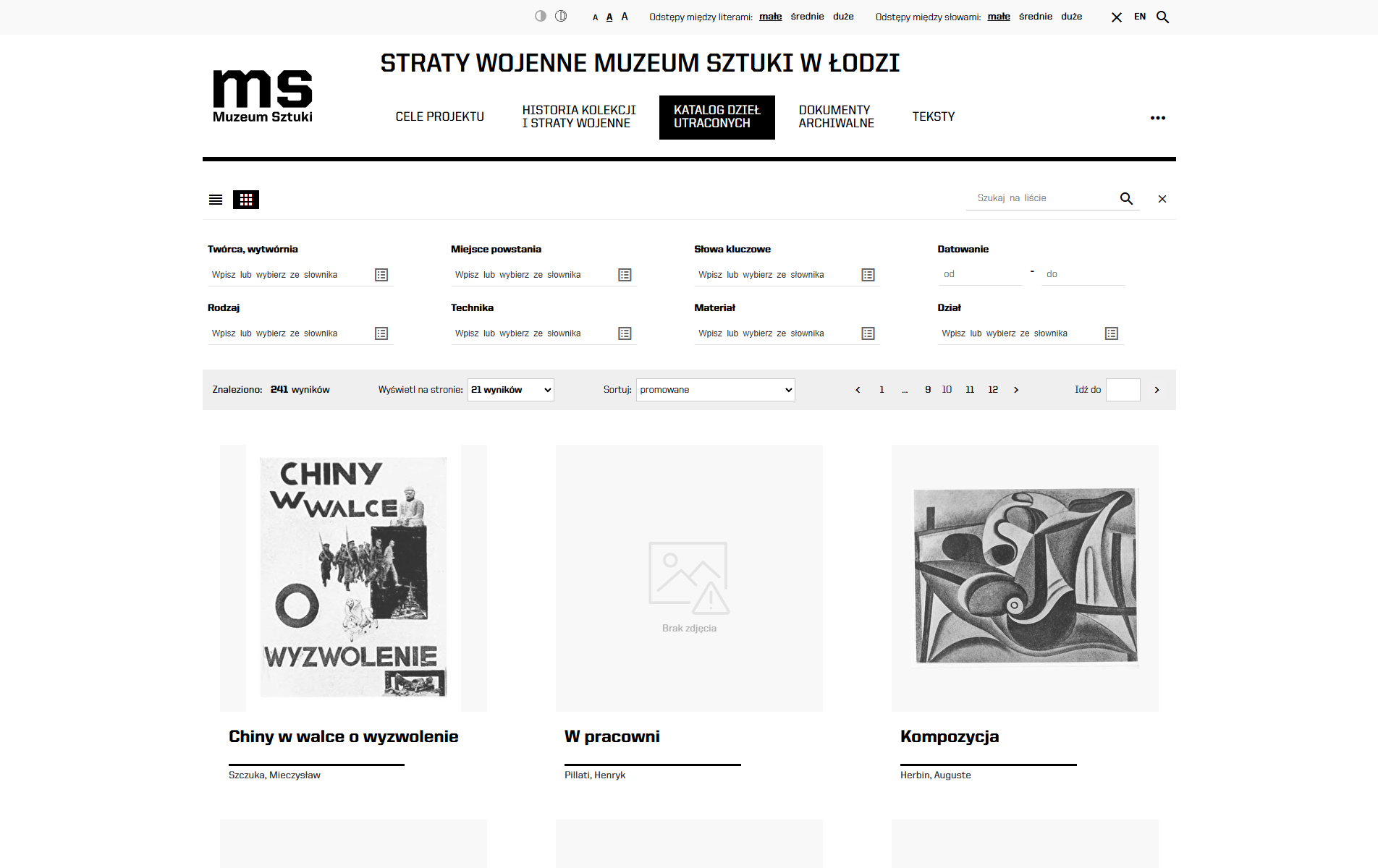Go to next results page arrow

pyautogui.click(x=1016, y=390)
